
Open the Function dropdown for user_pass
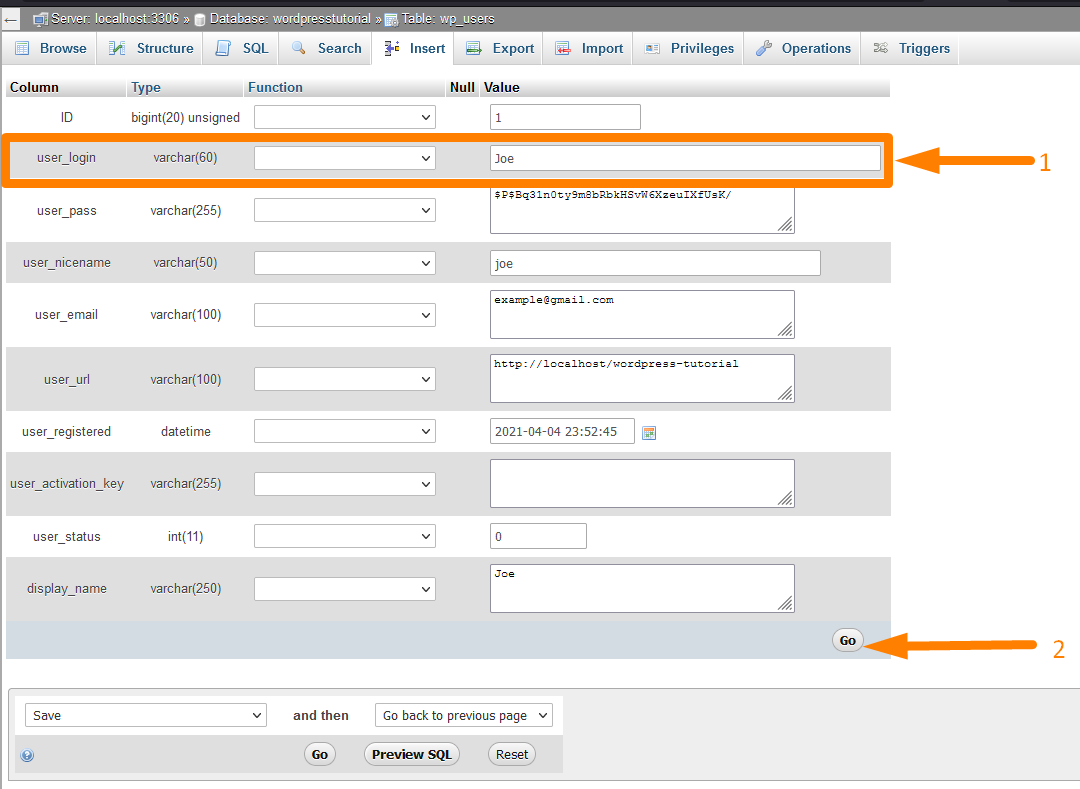pyautogui.click(x=344, y=210)
